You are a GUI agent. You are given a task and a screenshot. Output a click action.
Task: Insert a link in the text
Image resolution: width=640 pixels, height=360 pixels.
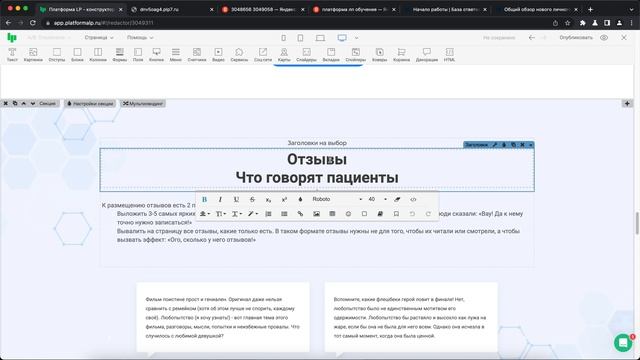pyautogui.click(x=300, y=214)
